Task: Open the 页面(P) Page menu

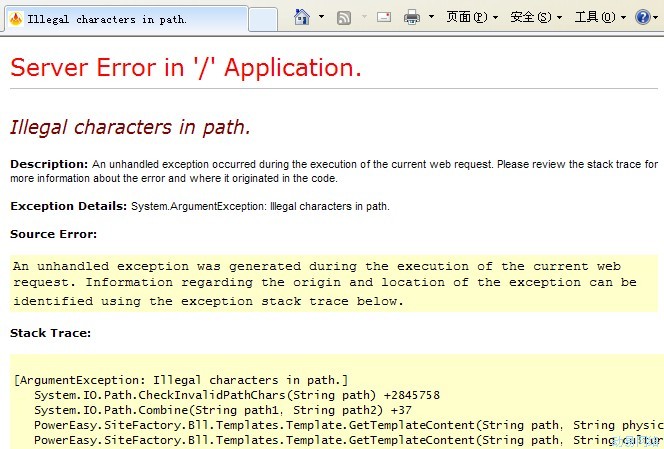Action: [472, 17]
